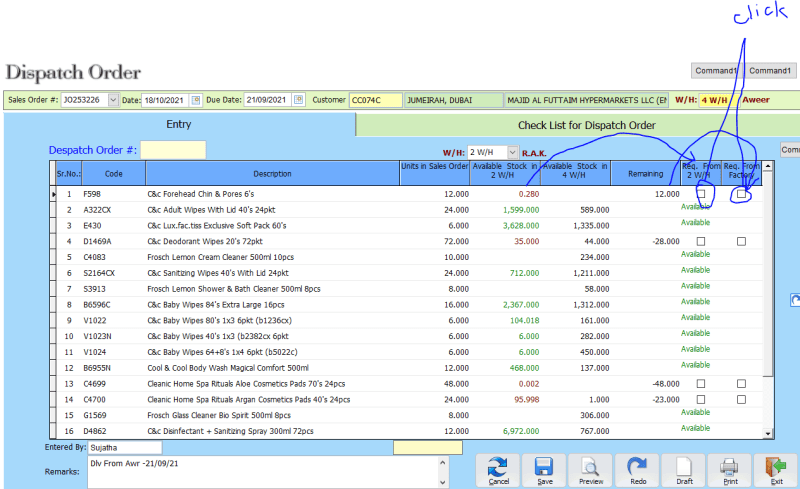This screenshot has width=800, height=489.
Task: Click the yellow field beside Entered By
Action: tap(428, 448)
